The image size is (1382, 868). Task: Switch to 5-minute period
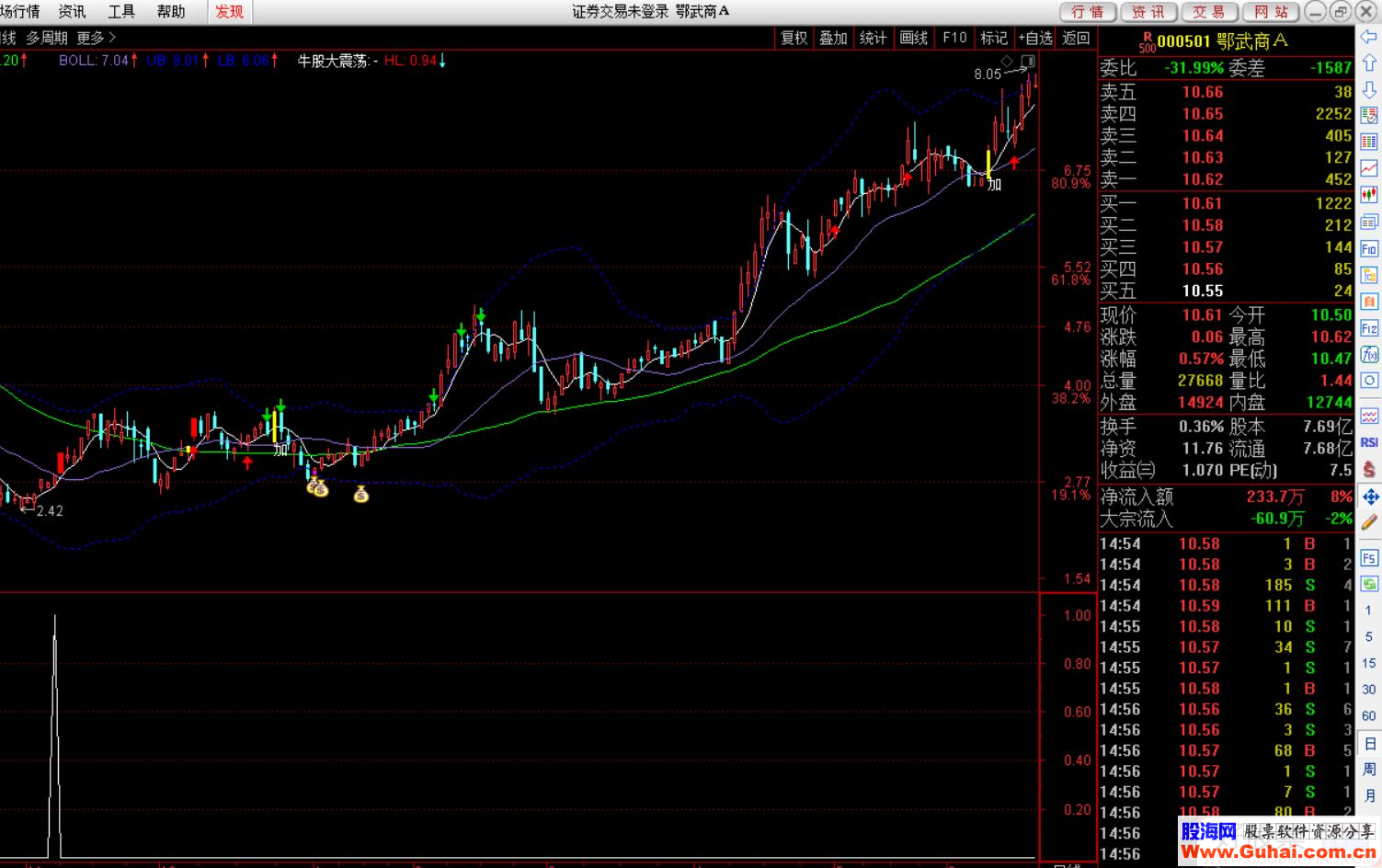point(1368,636)
